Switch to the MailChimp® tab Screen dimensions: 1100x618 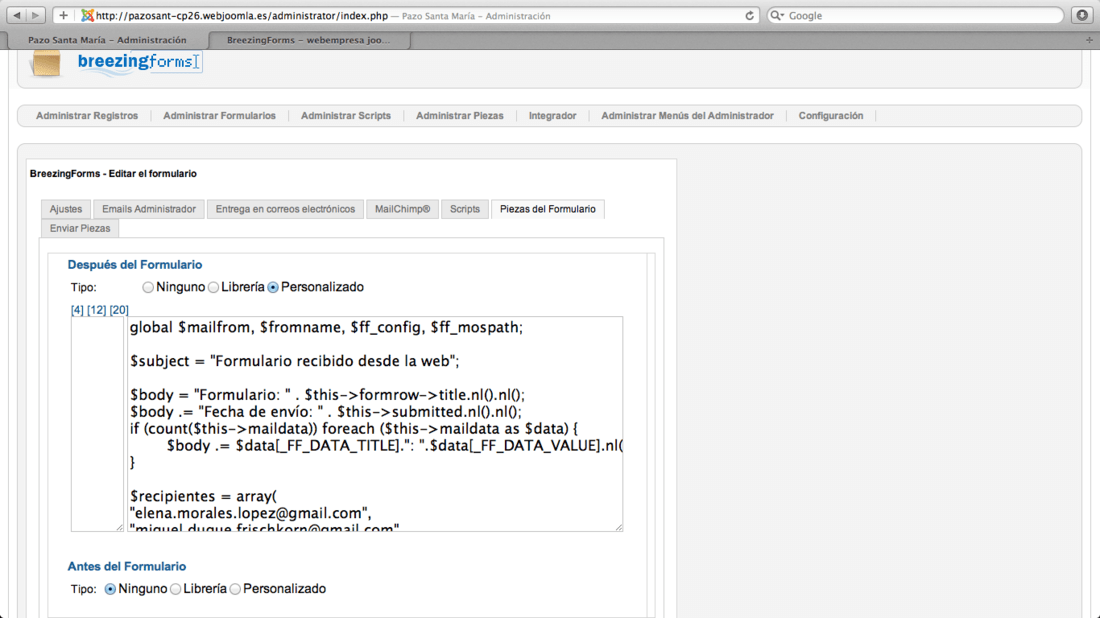click(x=402, y=209)
